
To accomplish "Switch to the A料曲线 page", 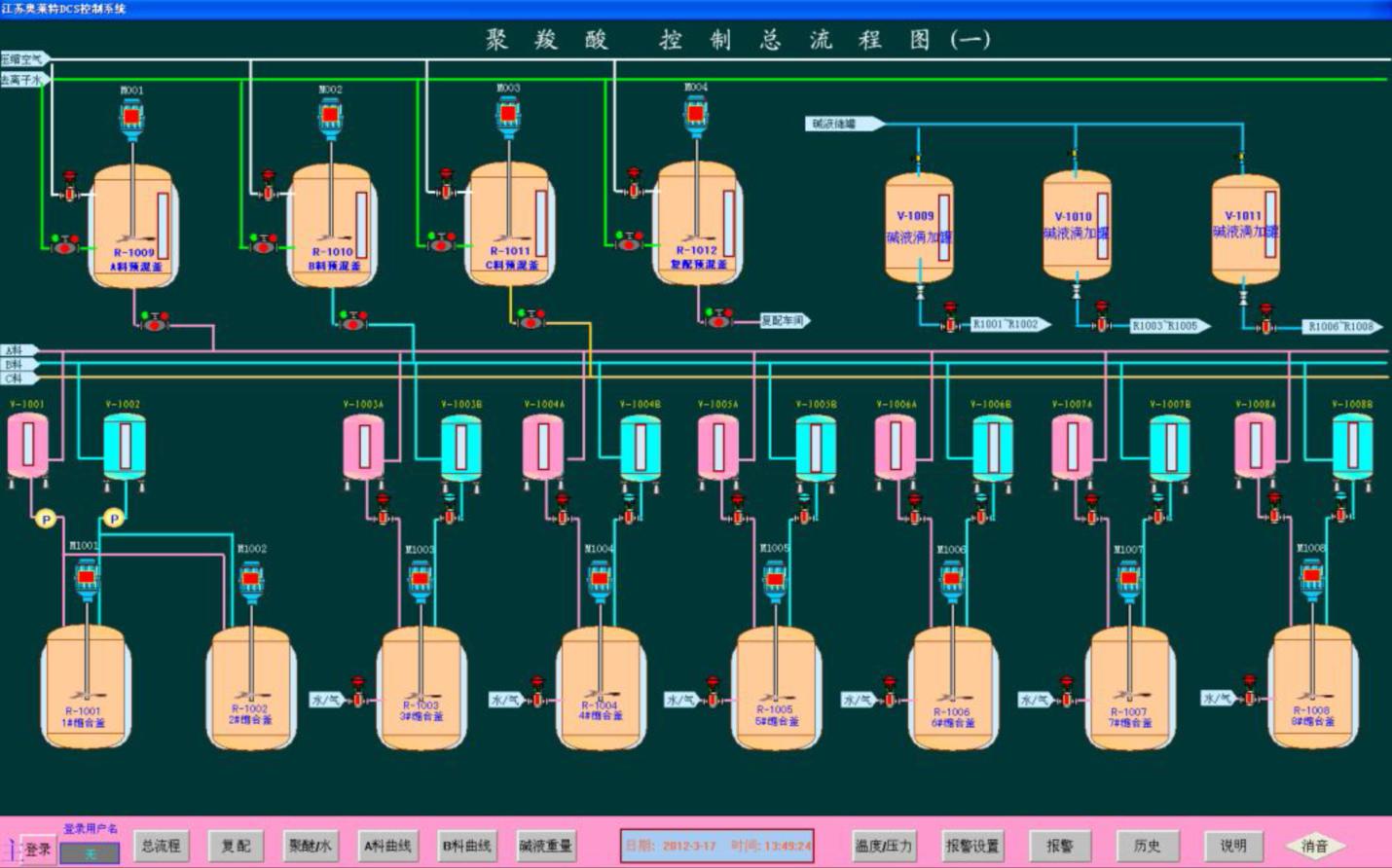I will click(387, 846).
